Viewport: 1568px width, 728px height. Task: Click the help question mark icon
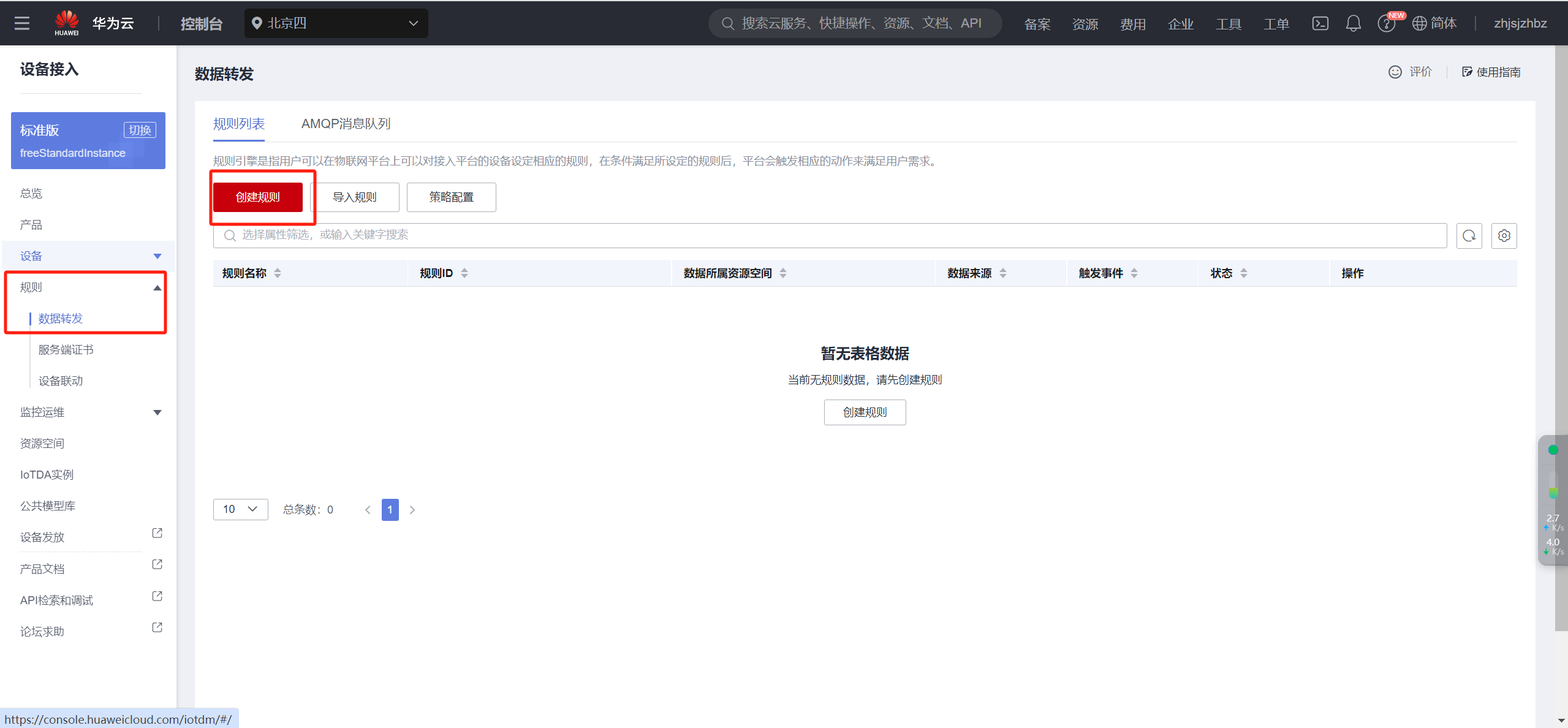coord(1385,24)
